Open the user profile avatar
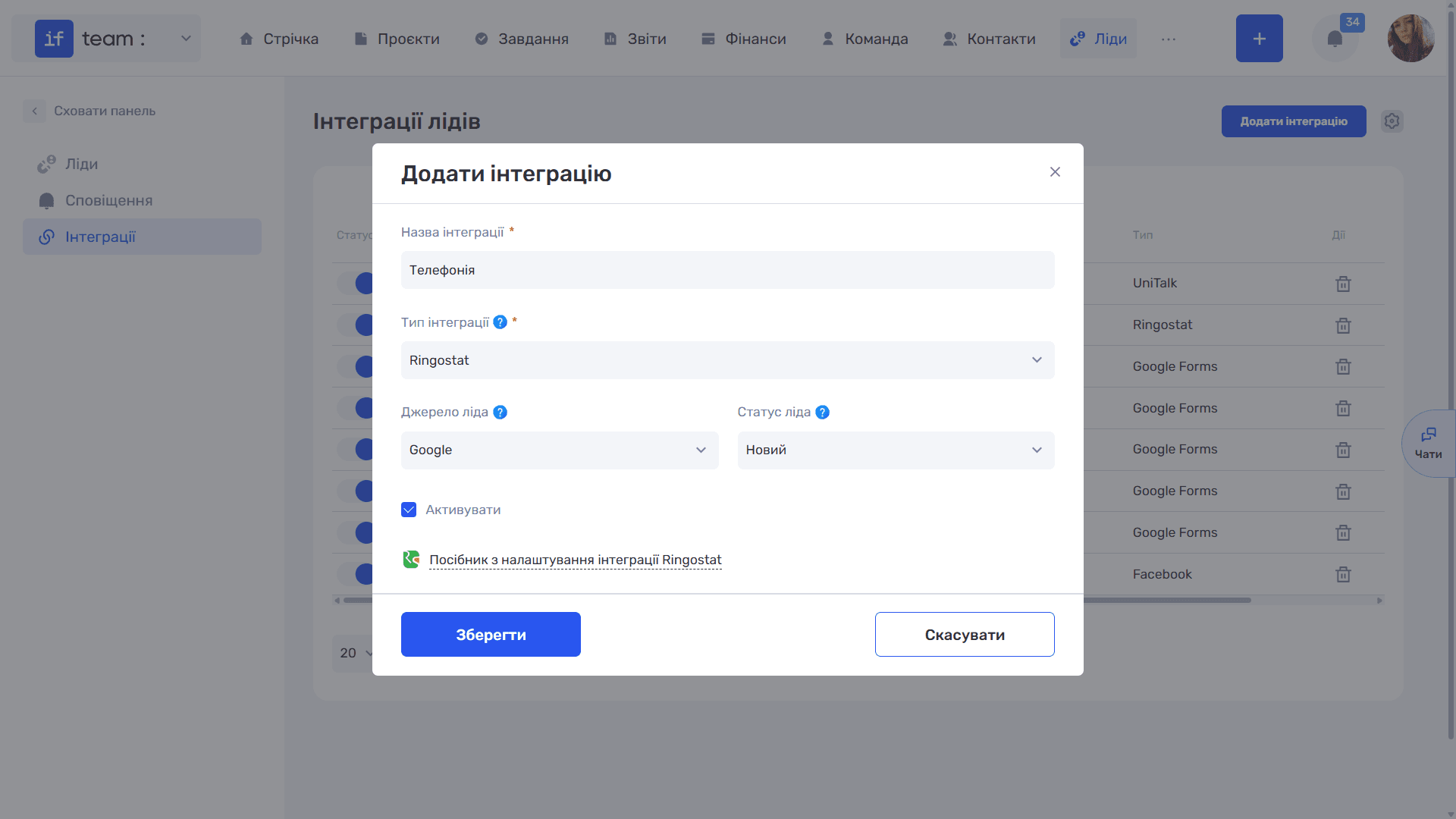This screenshot has width=1456, height=819. tap(1410, 39)
